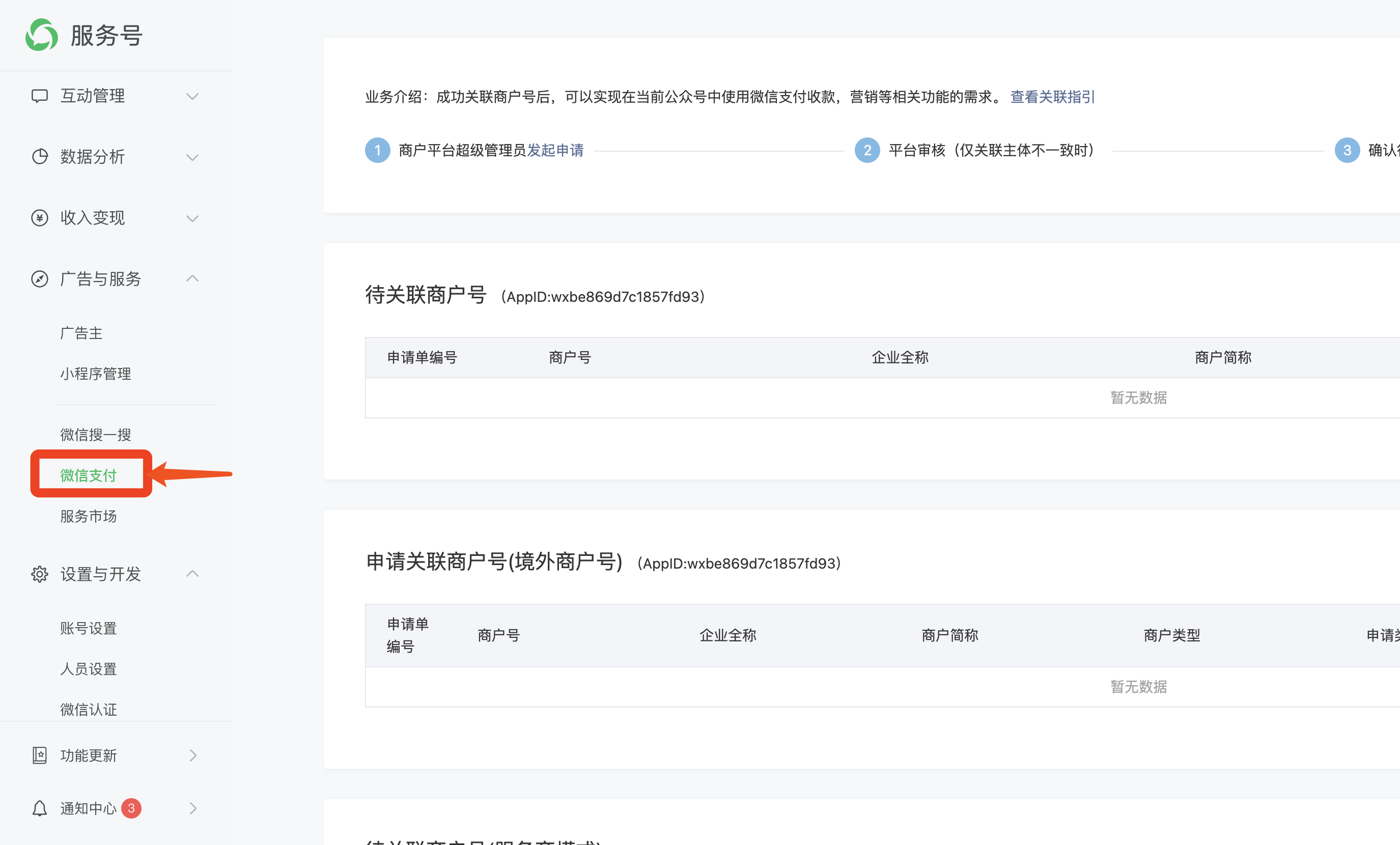Expand the 互动管理 menu chevron
Screen dimensions: 1400x845
tap(192, 97)
